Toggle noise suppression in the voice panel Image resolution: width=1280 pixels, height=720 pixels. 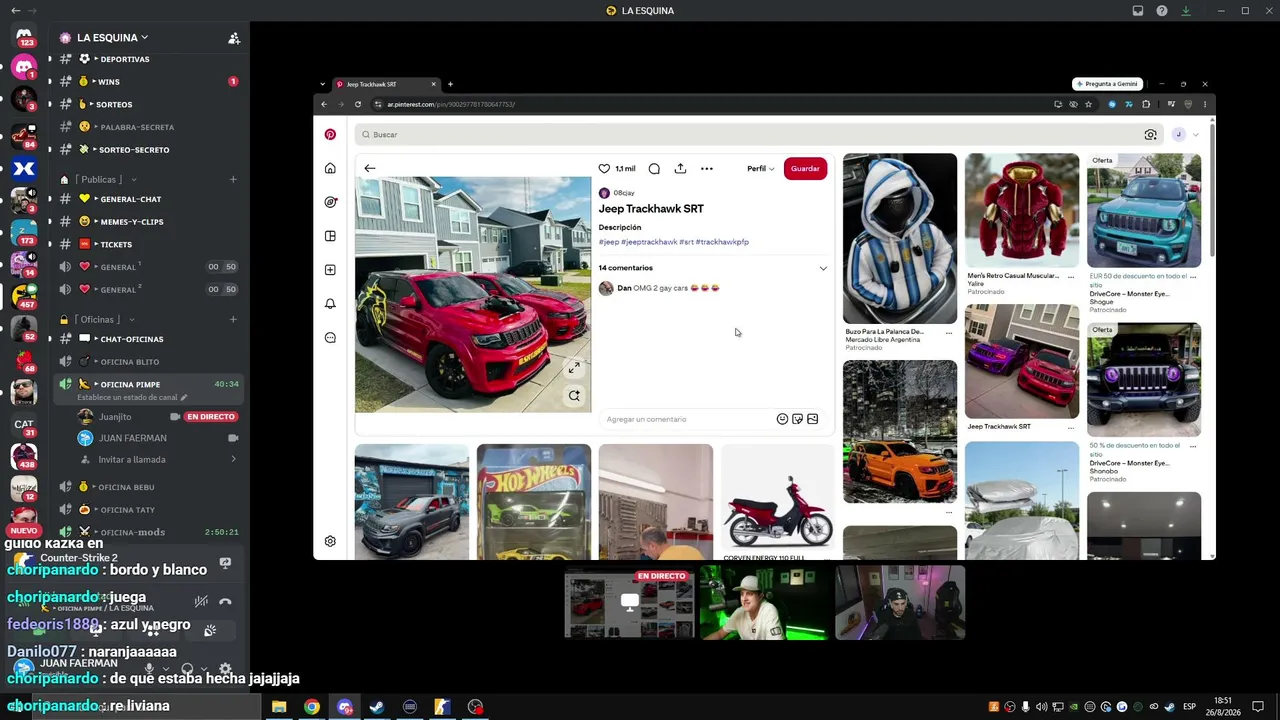(201, 601)
